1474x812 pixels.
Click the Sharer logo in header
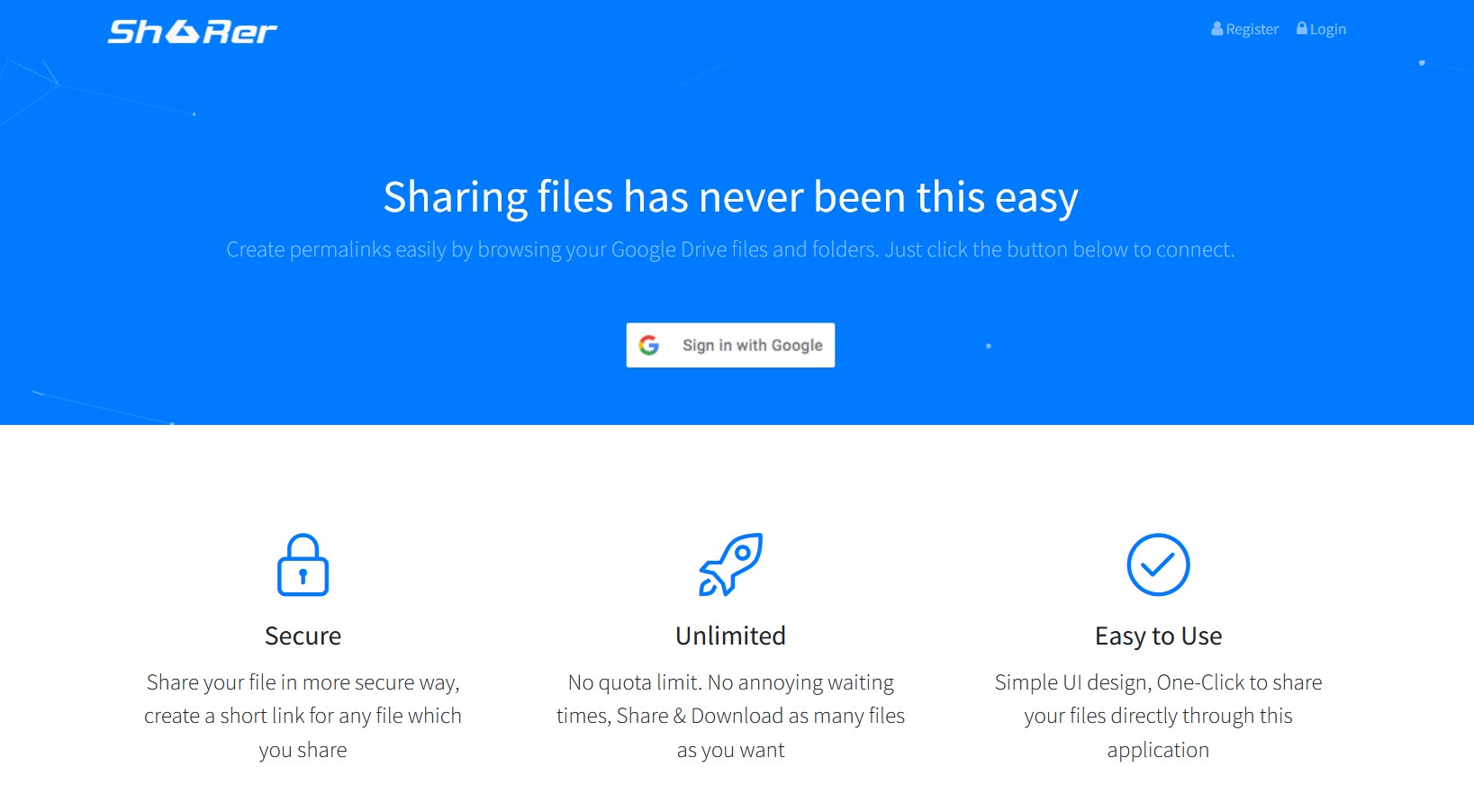click(193, 32)
